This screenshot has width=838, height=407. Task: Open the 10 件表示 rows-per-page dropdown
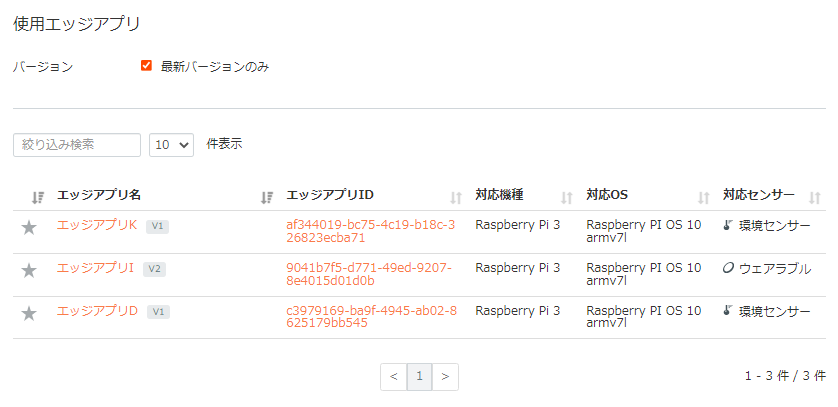point(172,145)
